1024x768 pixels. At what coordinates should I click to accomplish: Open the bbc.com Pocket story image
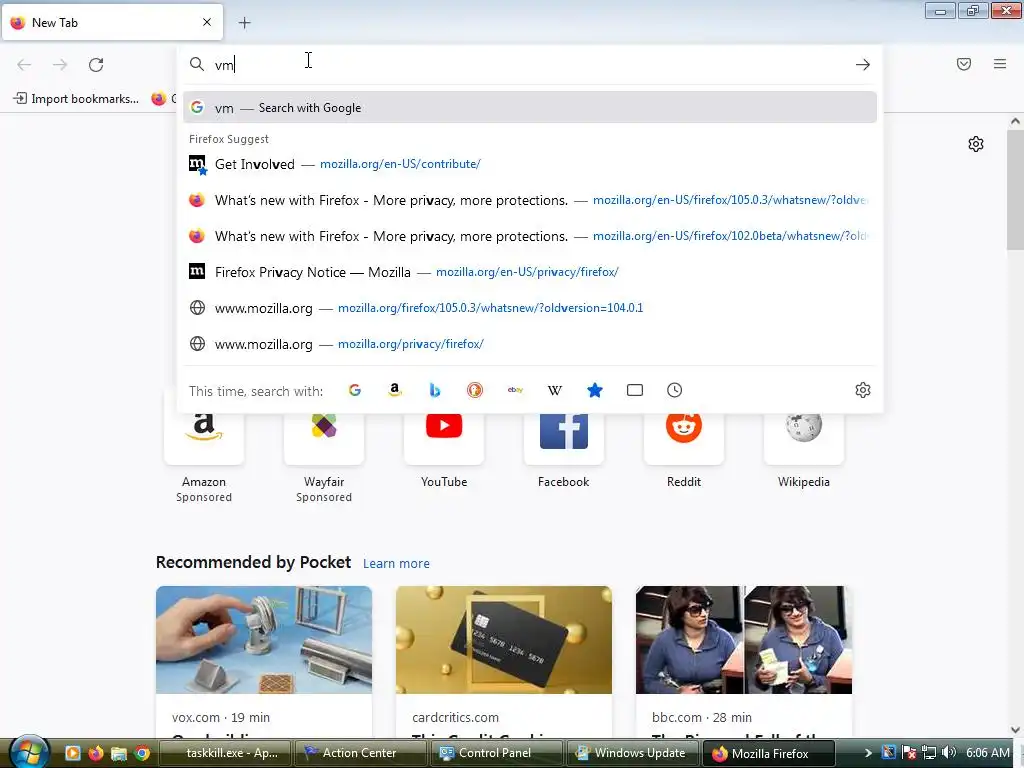(744, 640)
